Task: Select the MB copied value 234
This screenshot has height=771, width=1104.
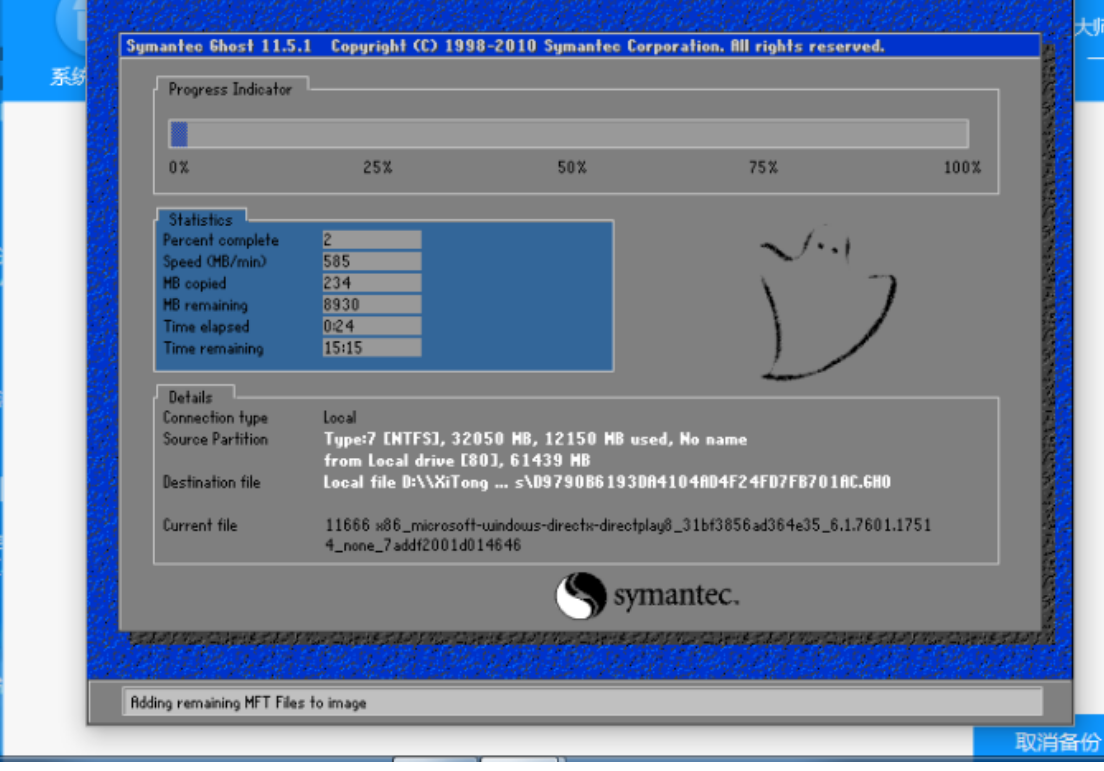Action: (x=371, y=284)
